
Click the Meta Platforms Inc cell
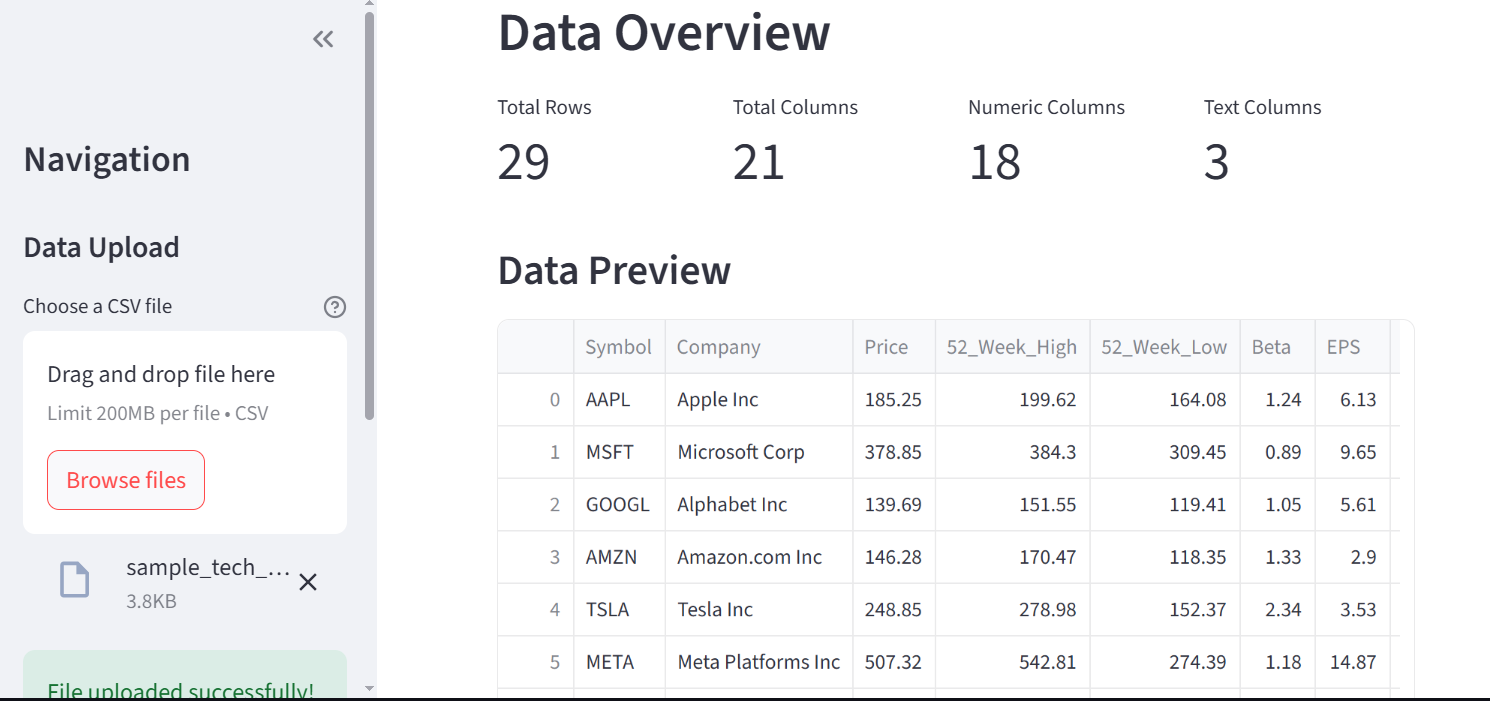point(758,662)
